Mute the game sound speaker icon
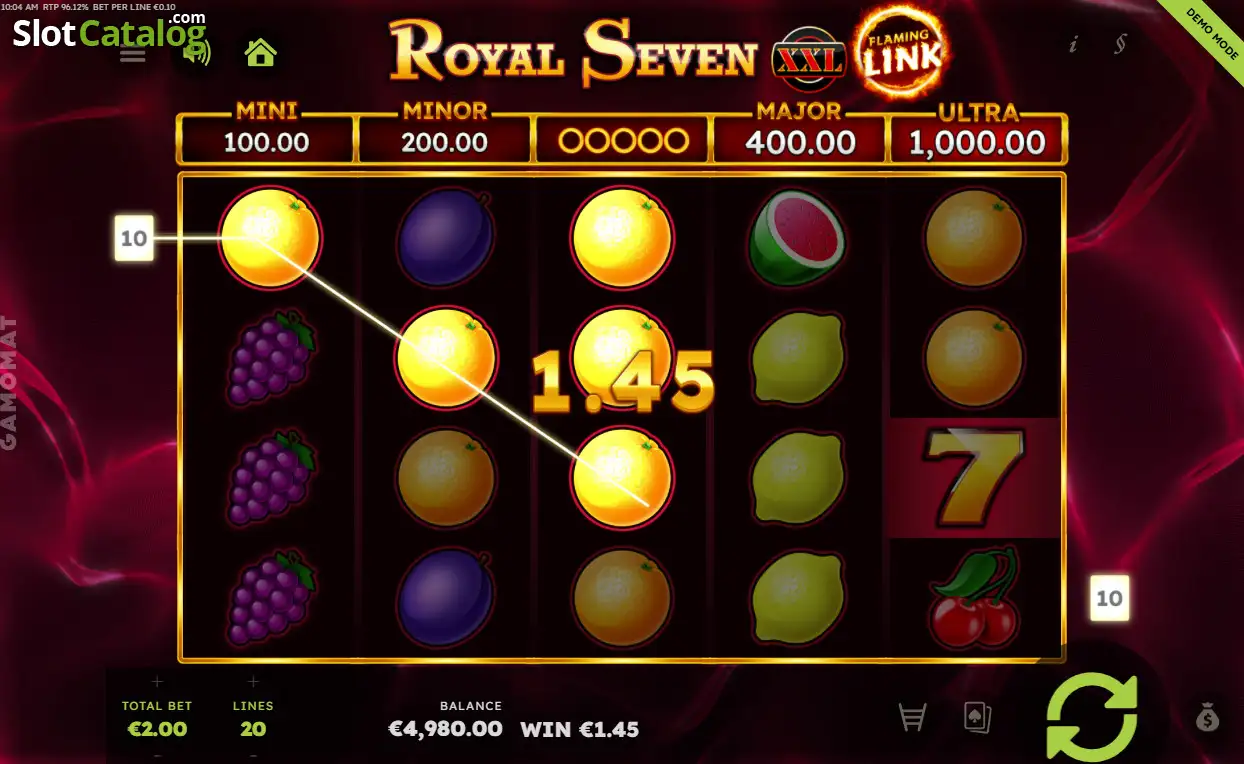This screenshot has height=764, width=1244. (197, 52)
